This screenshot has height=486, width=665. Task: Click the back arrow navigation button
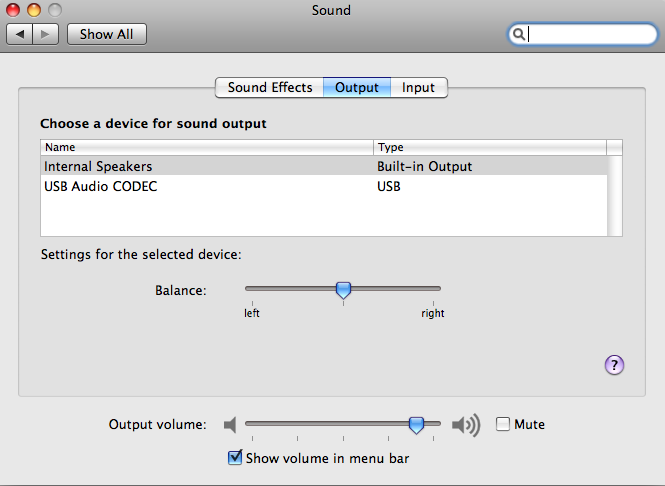click(20, 34)
